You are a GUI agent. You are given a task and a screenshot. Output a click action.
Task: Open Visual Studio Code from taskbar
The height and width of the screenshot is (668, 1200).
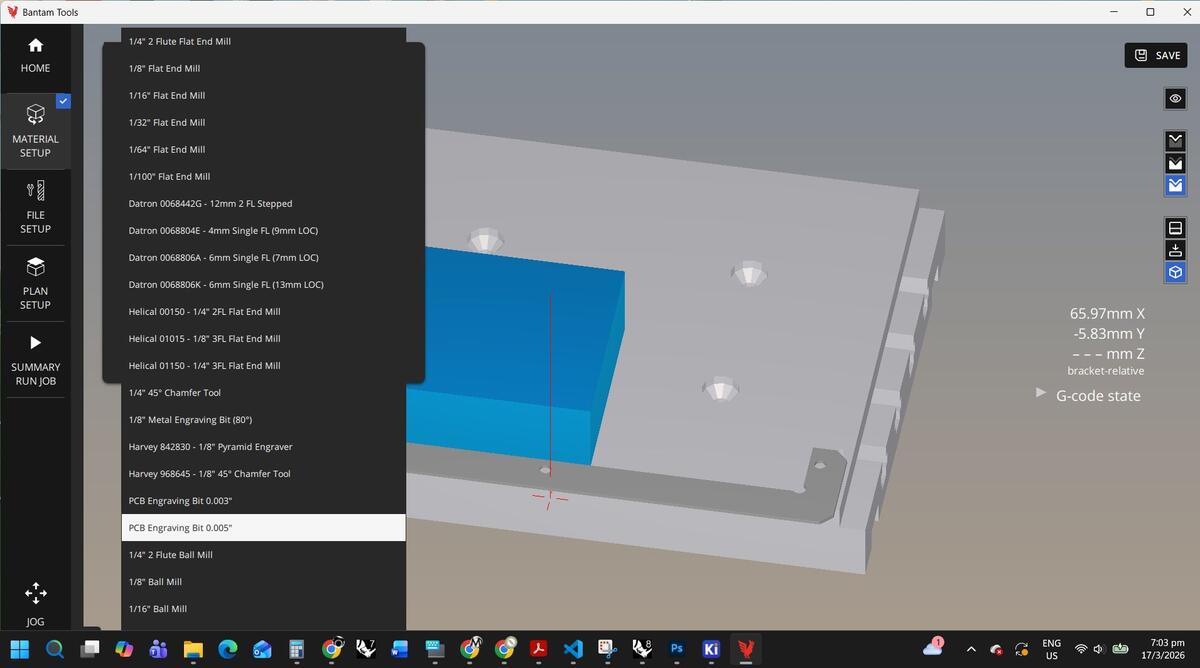[x=573, y=649]
